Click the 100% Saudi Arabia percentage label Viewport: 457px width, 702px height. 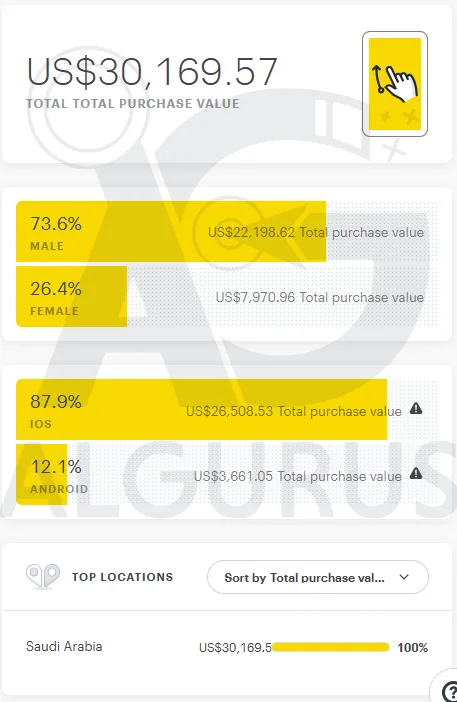click(413, 647)
